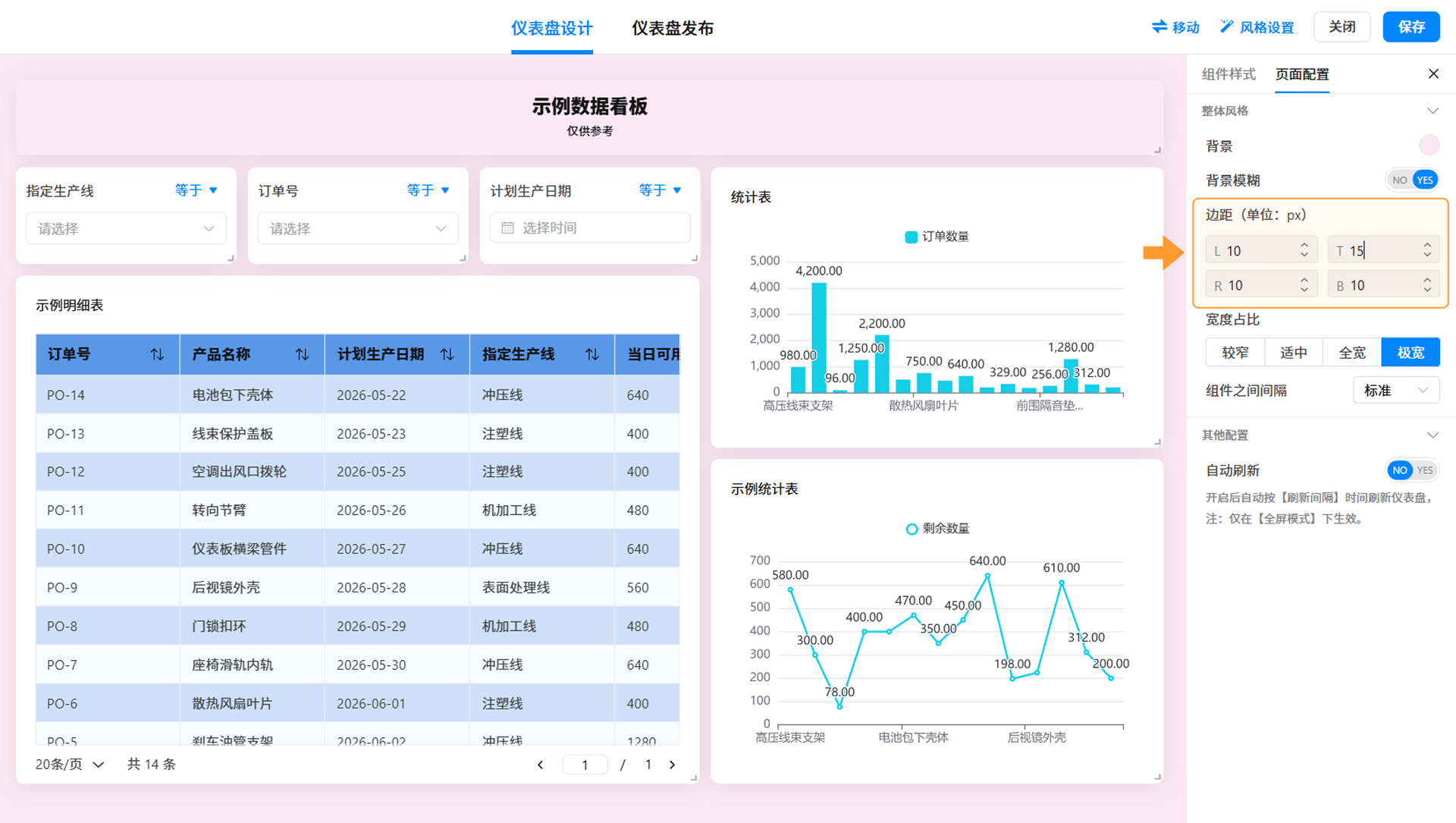Click the 选择时间 date input
1456x823 pixels.
coord(590,228)
